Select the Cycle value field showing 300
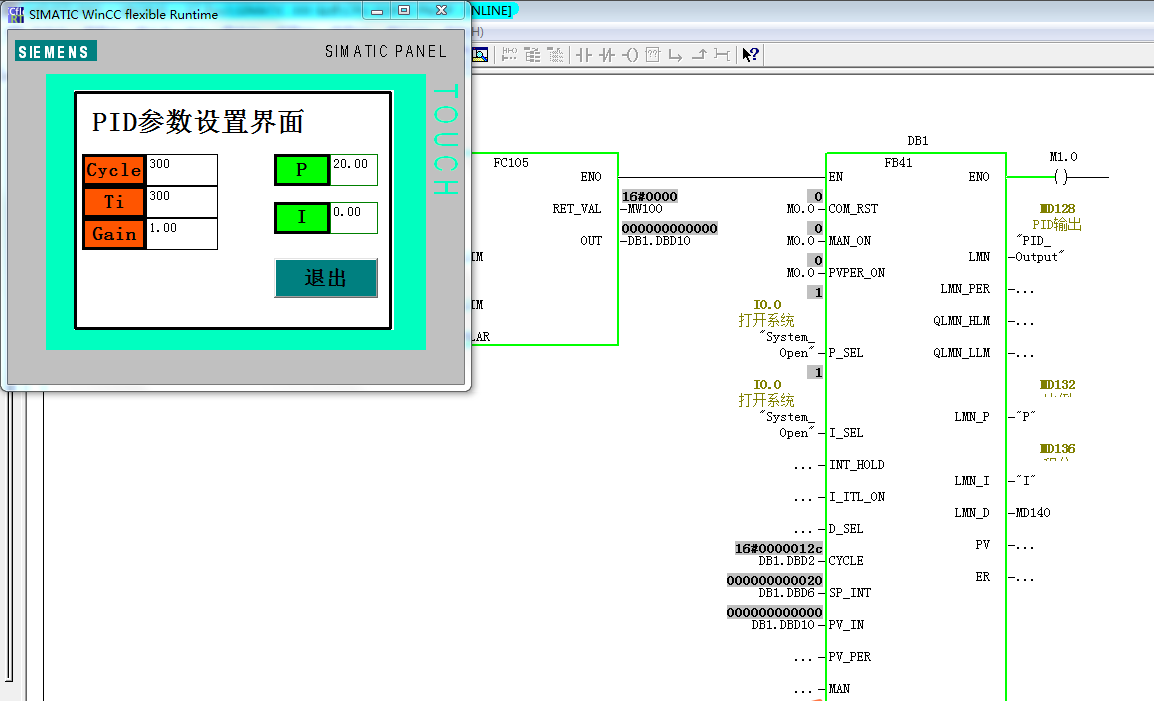Viewport: 1154px width, 701px height. point(182,170)
